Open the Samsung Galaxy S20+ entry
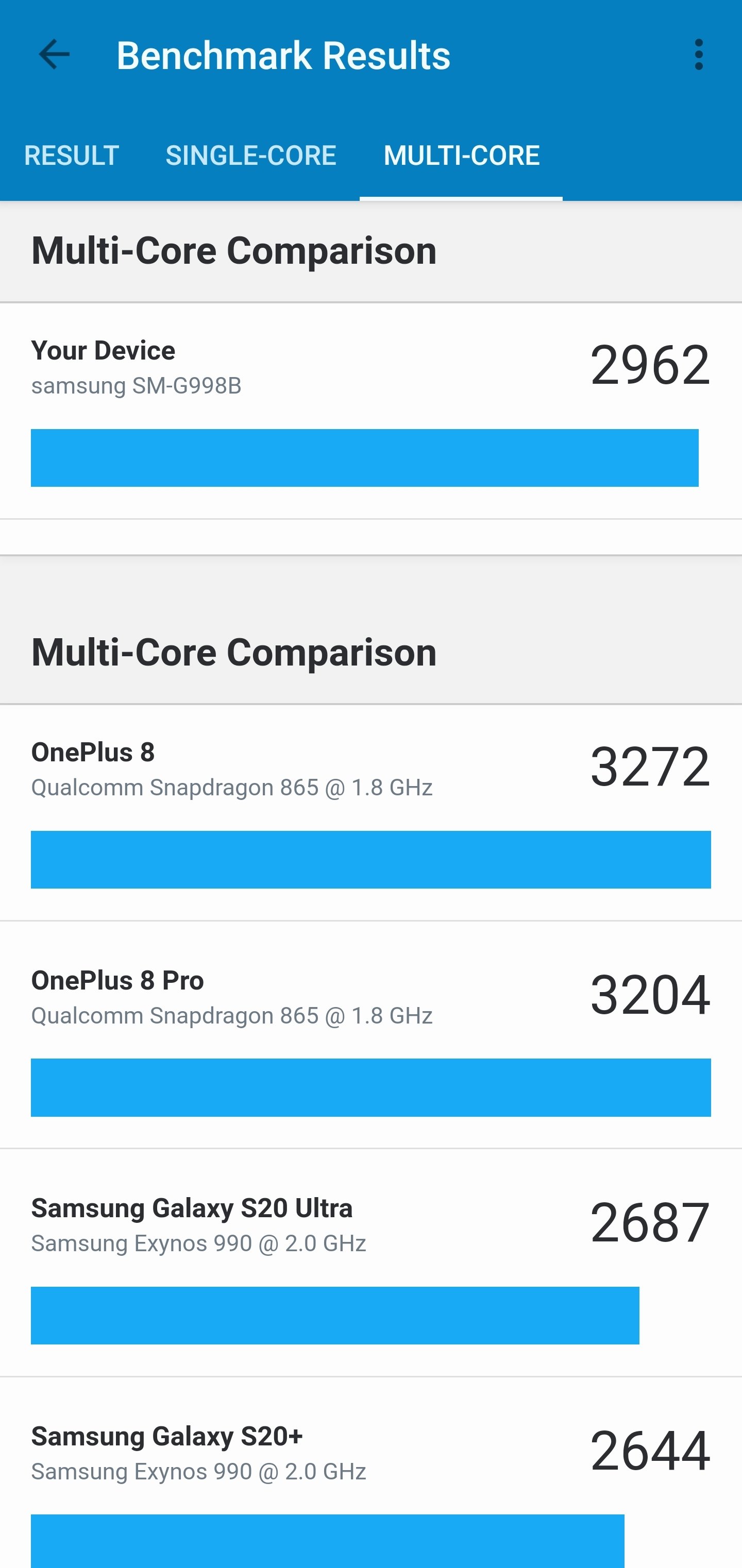742x1568 pixels. (167, 1437)
